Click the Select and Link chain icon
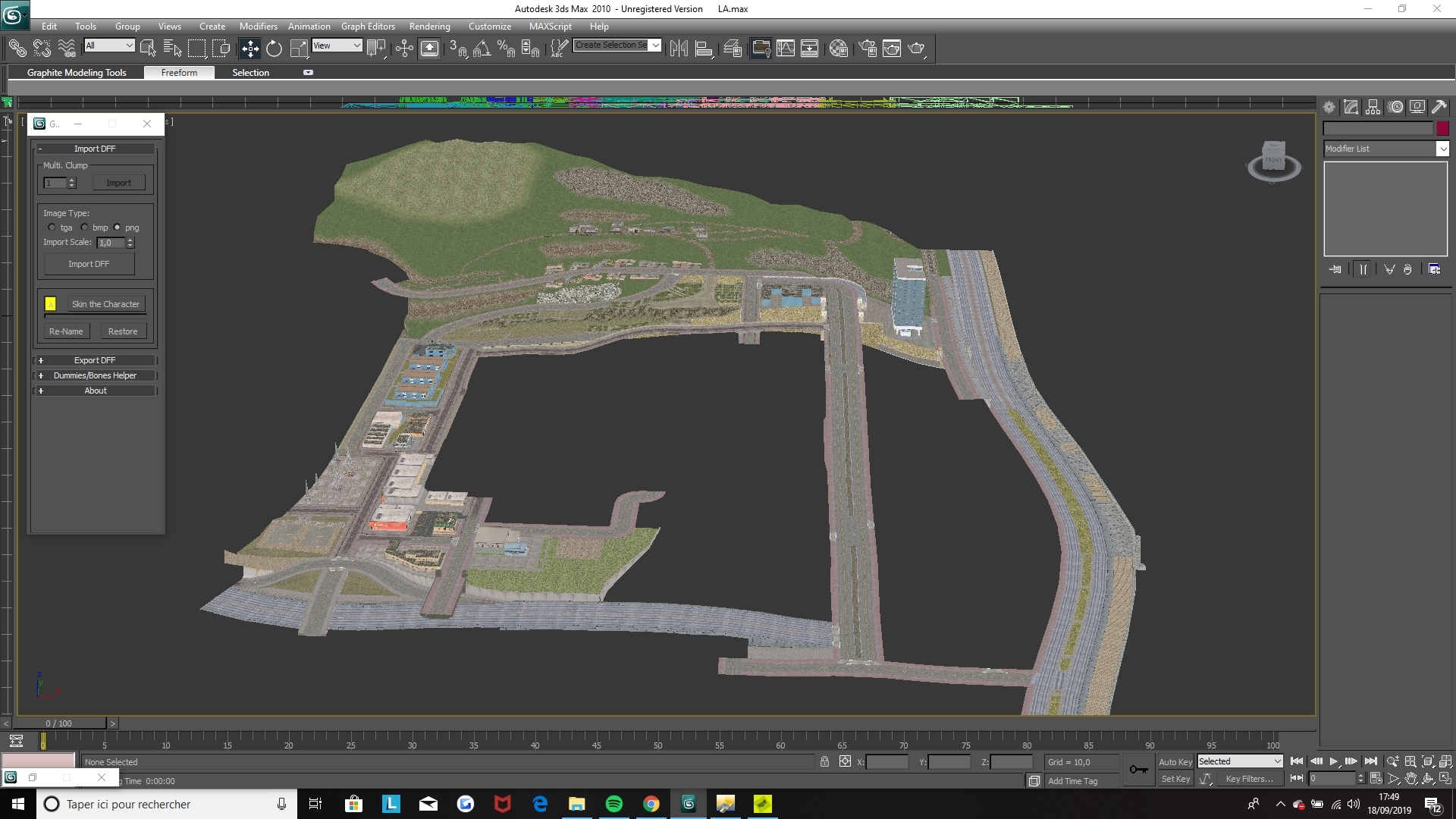This screenshot has width=1456, height=819. [x=17, y=49]
